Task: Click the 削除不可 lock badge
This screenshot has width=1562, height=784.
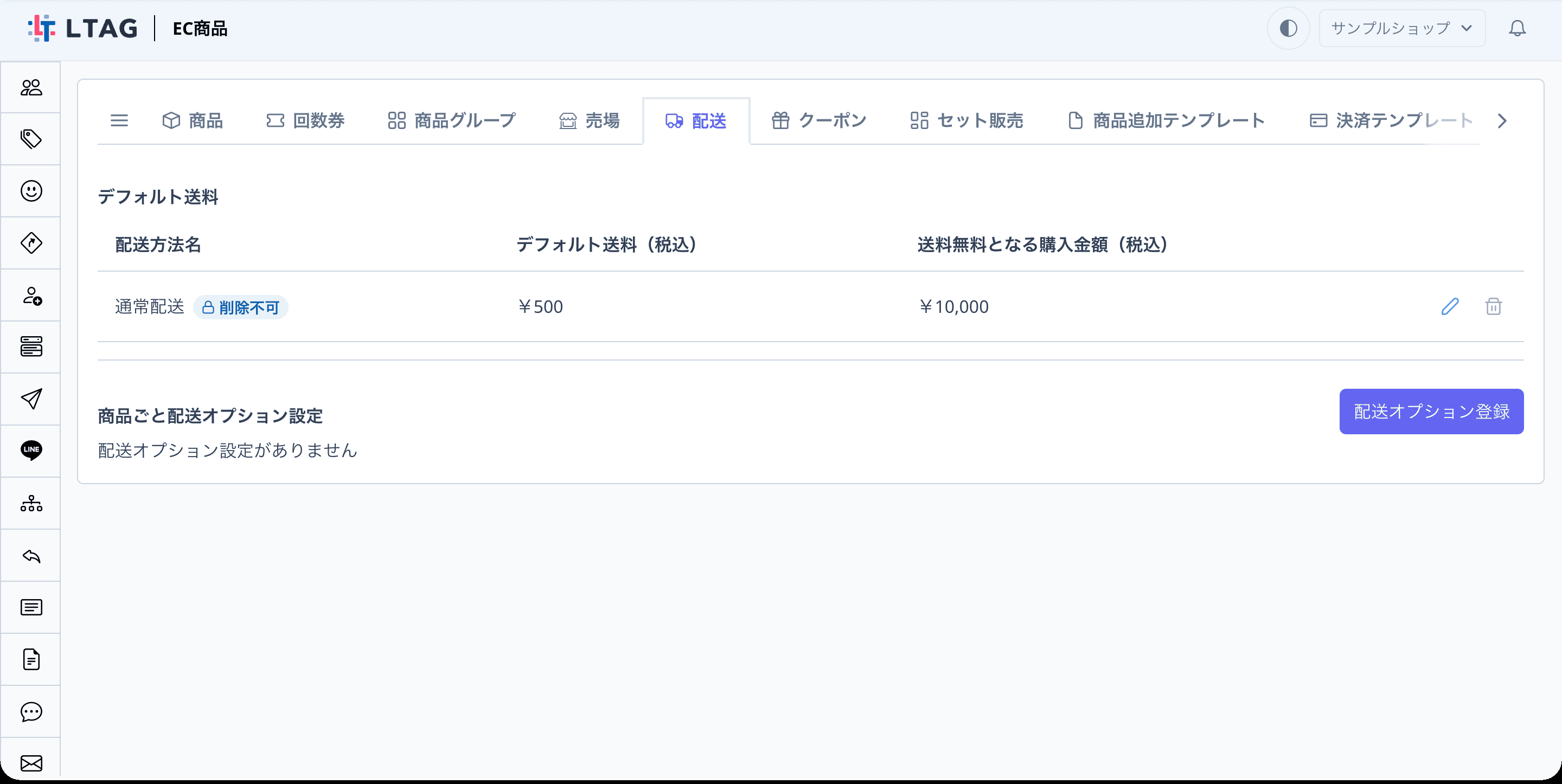Action: (241, 307)
